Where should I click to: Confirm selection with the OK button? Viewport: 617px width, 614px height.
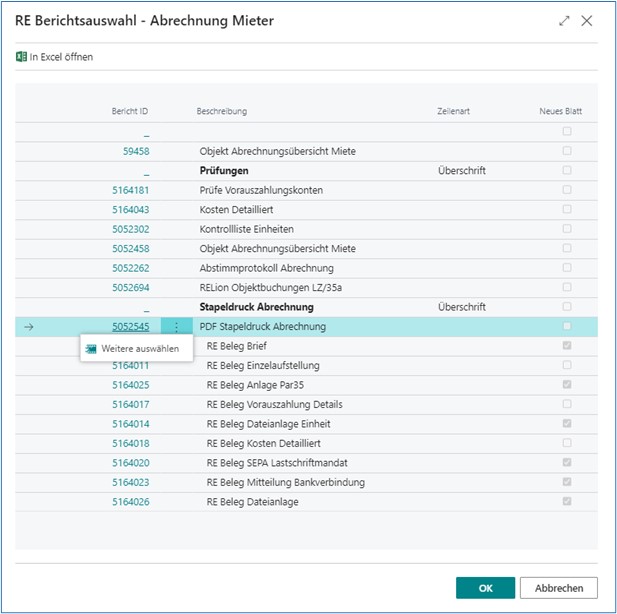485,588
